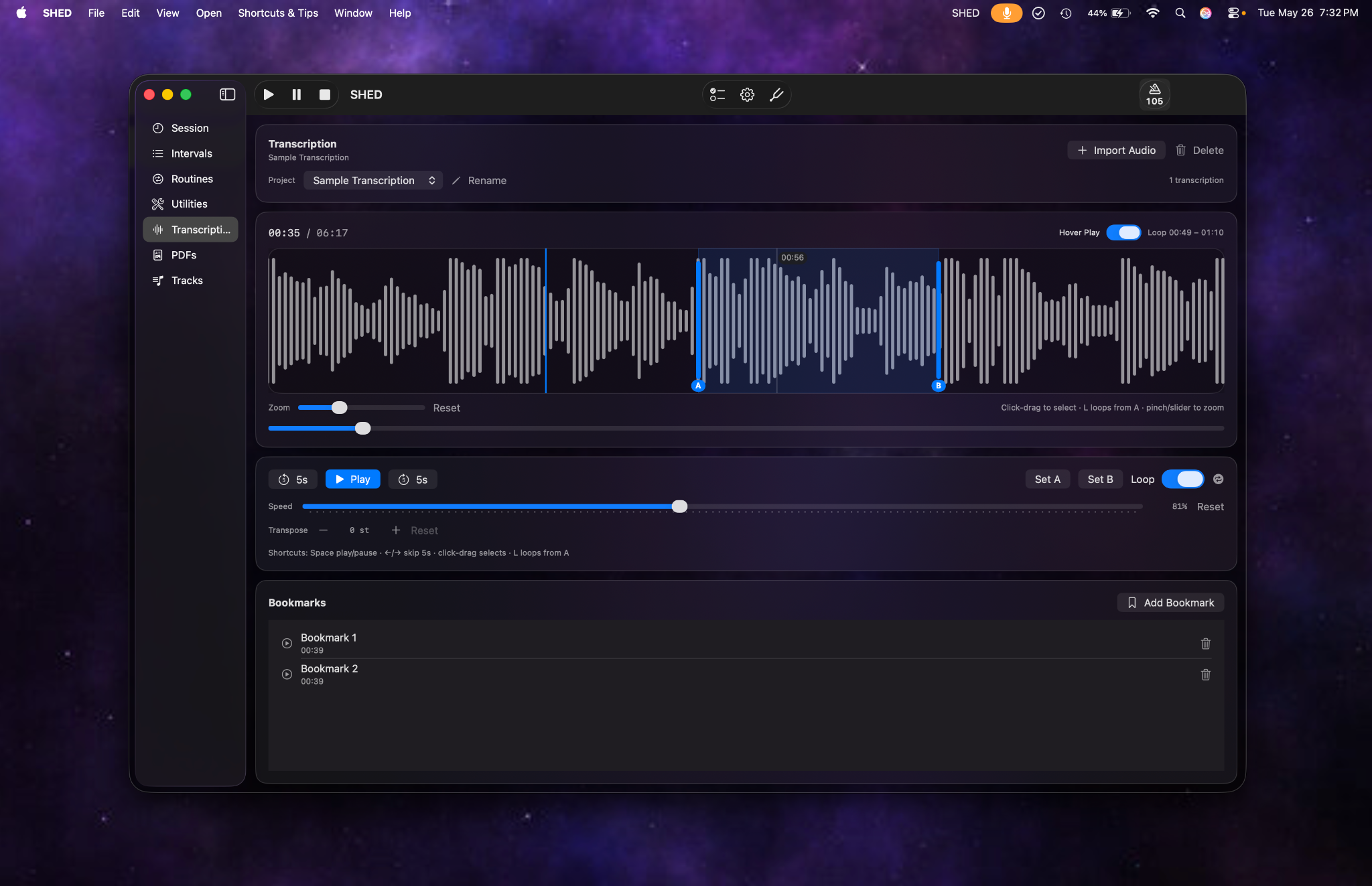Click the SHED menu bar status item
The height and width of the screenshot is (886, 1372).
point(965,13)
